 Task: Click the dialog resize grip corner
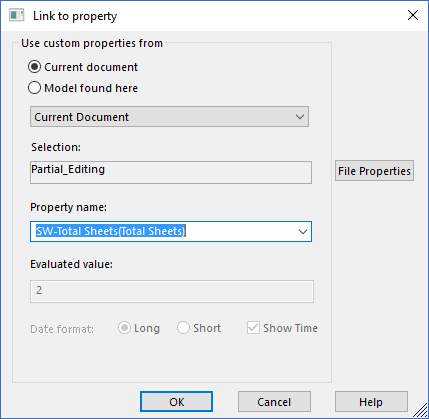pyautogui.click(x=421, y=411)
